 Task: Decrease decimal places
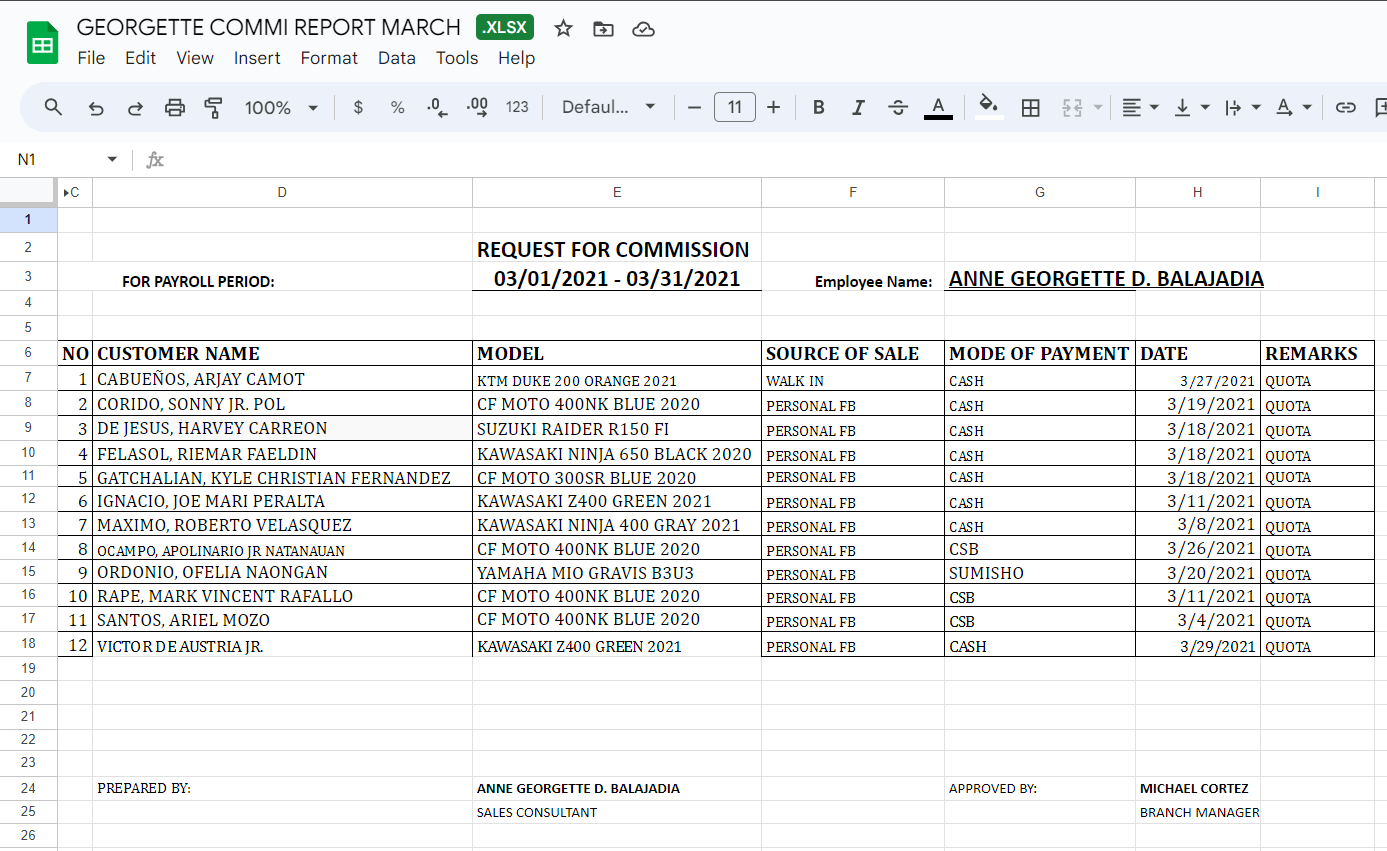click(437, 107)
